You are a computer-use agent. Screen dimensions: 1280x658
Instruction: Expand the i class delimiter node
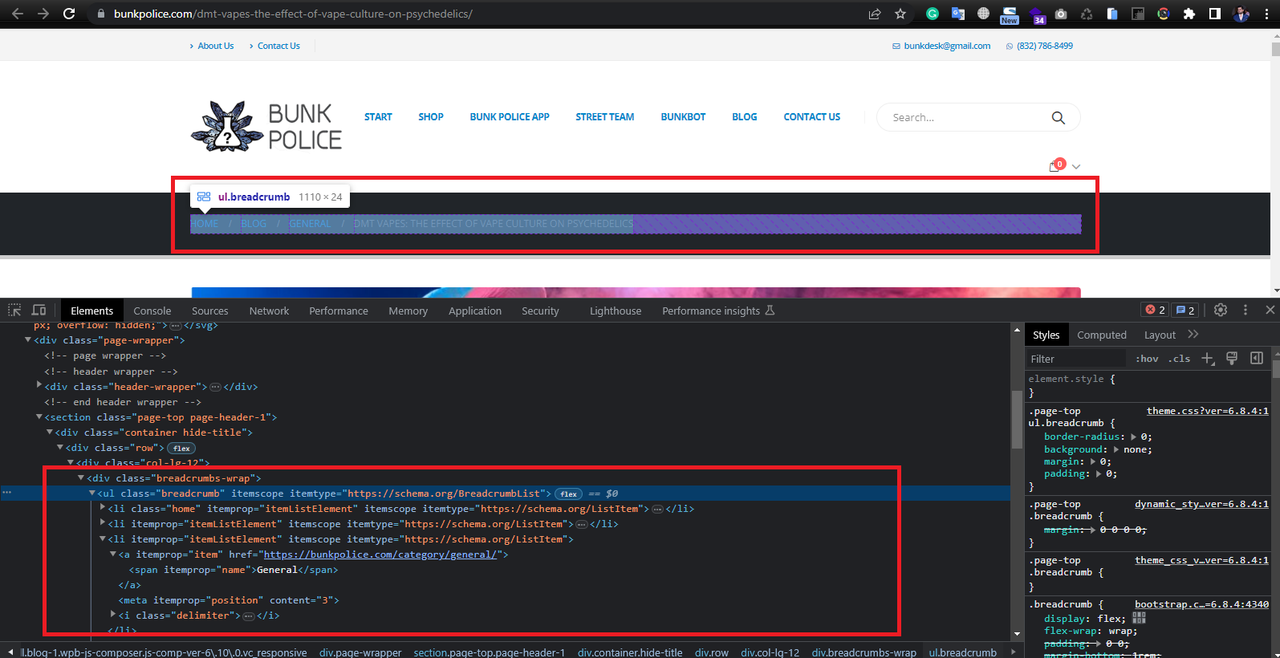point(113,615)
